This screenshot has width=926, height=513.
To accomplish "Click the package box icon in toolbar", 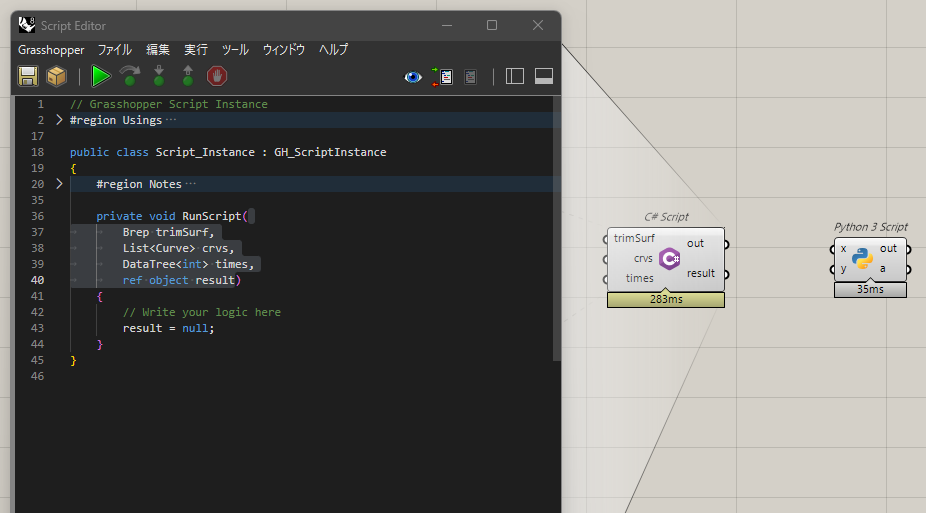I will pyautogui.click(x=57, y=76).
